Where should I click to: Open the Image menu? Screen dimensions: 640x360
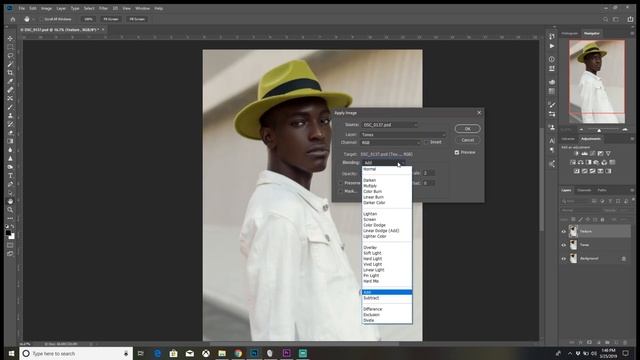pyautogui.click(x=47, y=8)
